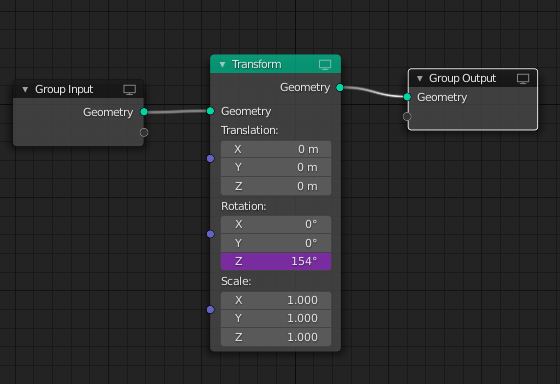560x384 pixels.
Task: Click the Group Input monitor icon
Action: coord(129,90)
